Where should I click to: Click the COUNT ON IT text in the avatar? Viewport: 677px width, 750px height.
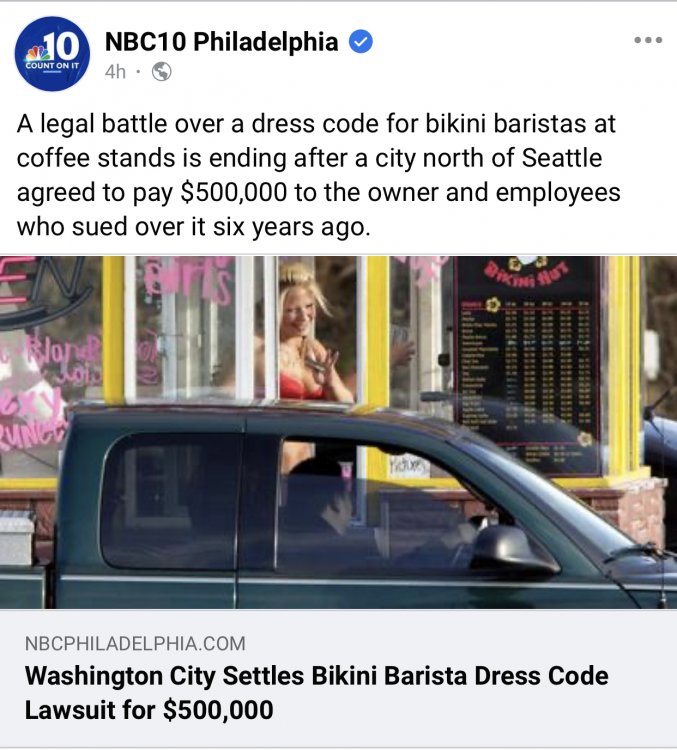click(52, 65)
